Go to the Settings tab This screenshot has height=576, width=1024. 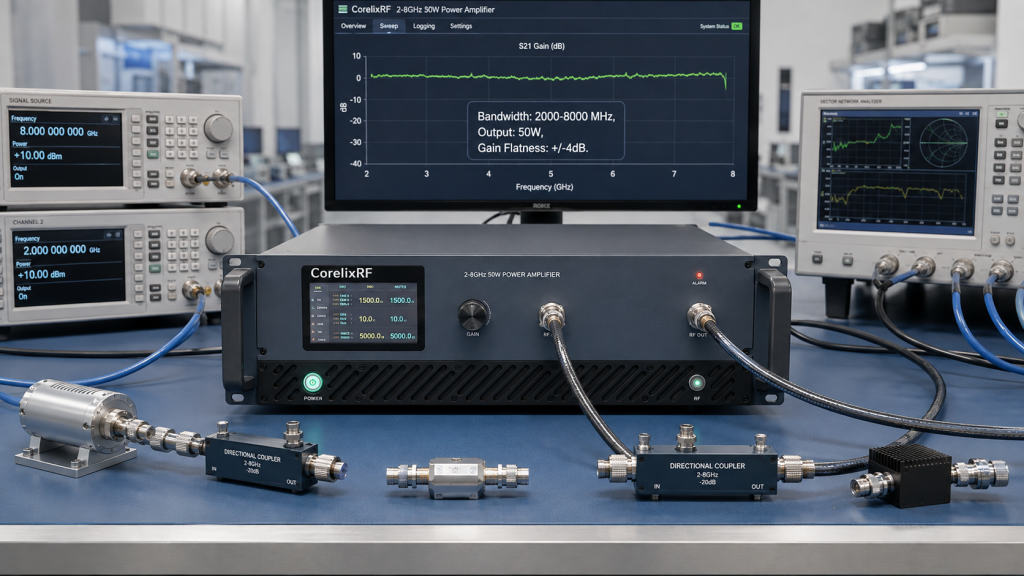(461, 26)
